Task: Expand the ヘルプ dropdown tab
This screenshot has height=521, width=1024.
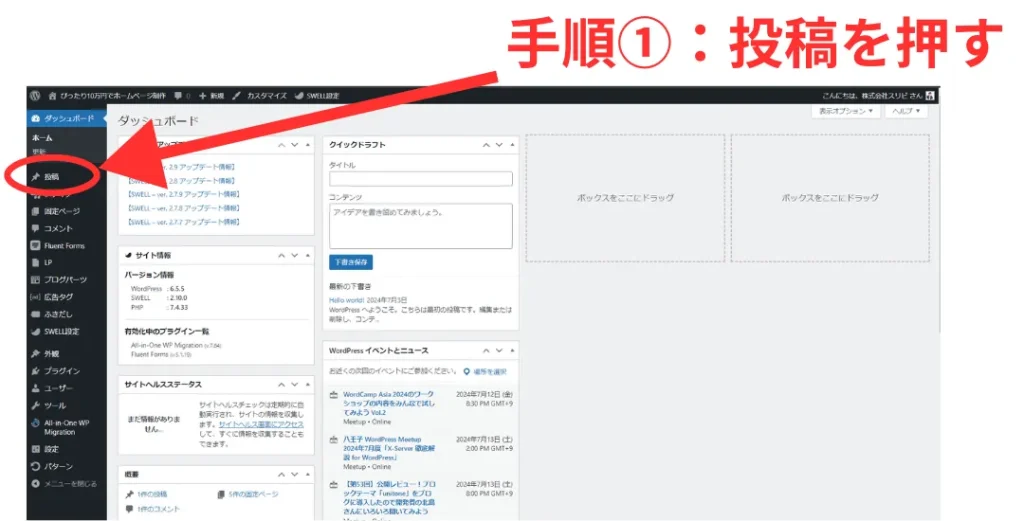Action: (907, 111)
